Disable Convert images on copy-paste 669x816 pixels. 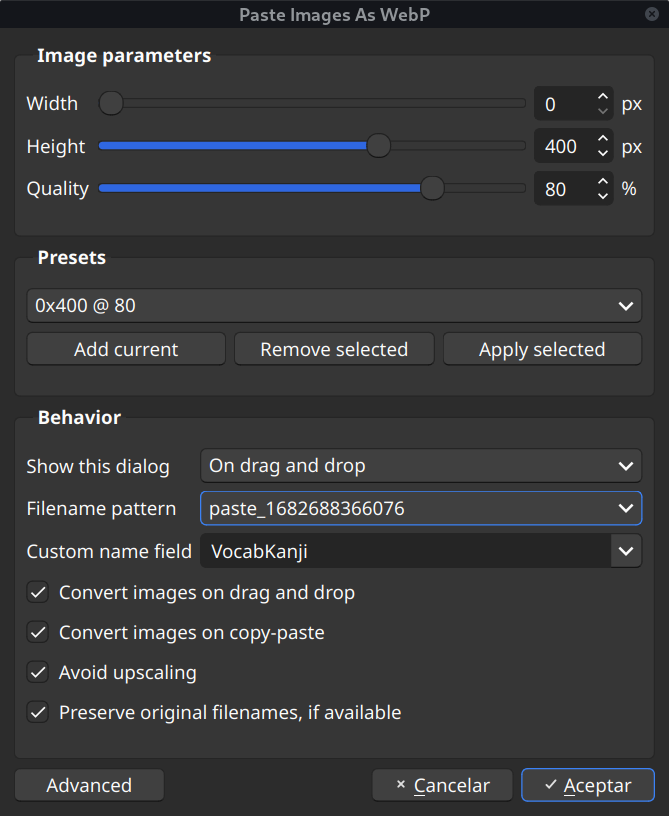click(38, 633)
